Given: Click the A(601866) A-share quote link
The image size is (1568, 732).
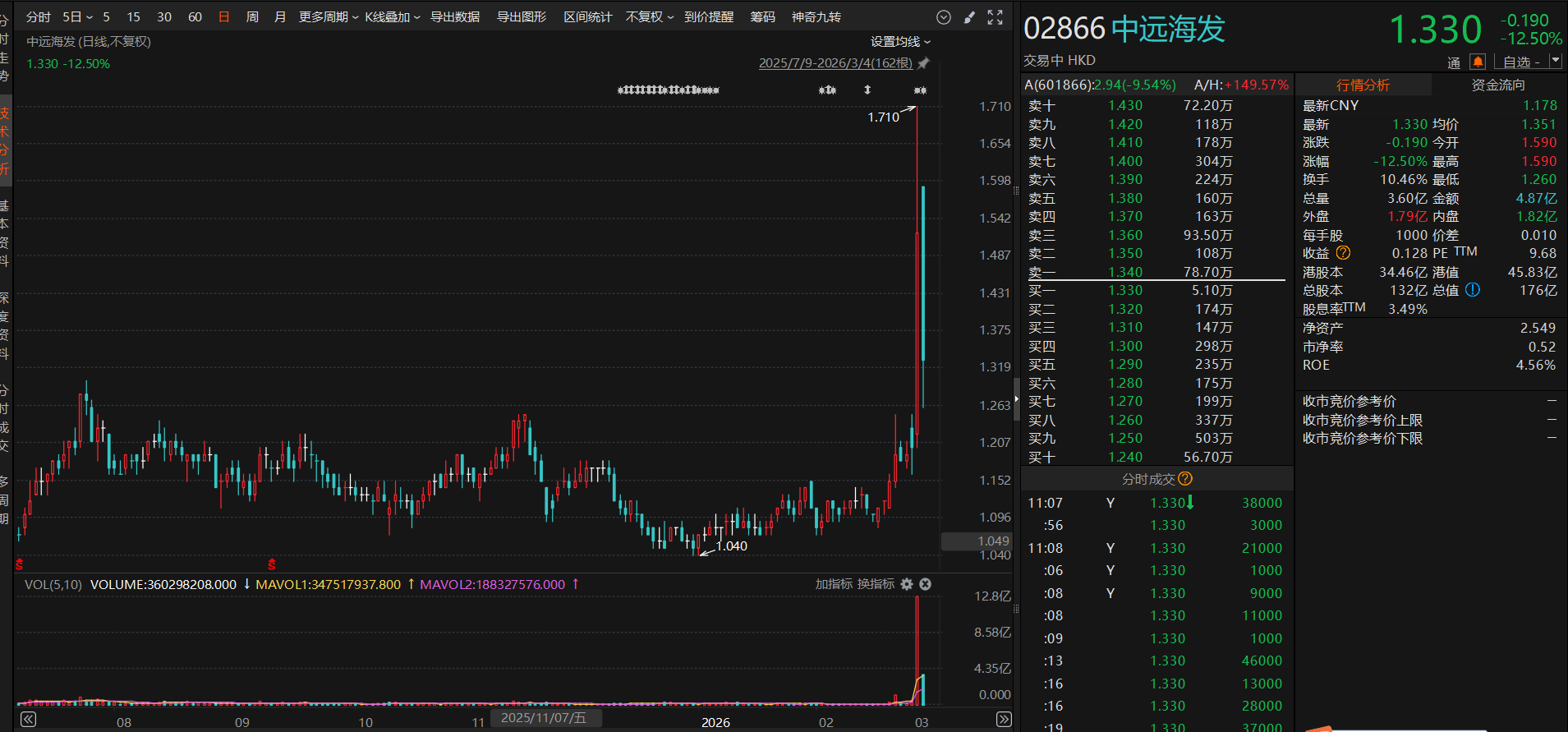Looking at the screenshot, I should (1100, 85).
